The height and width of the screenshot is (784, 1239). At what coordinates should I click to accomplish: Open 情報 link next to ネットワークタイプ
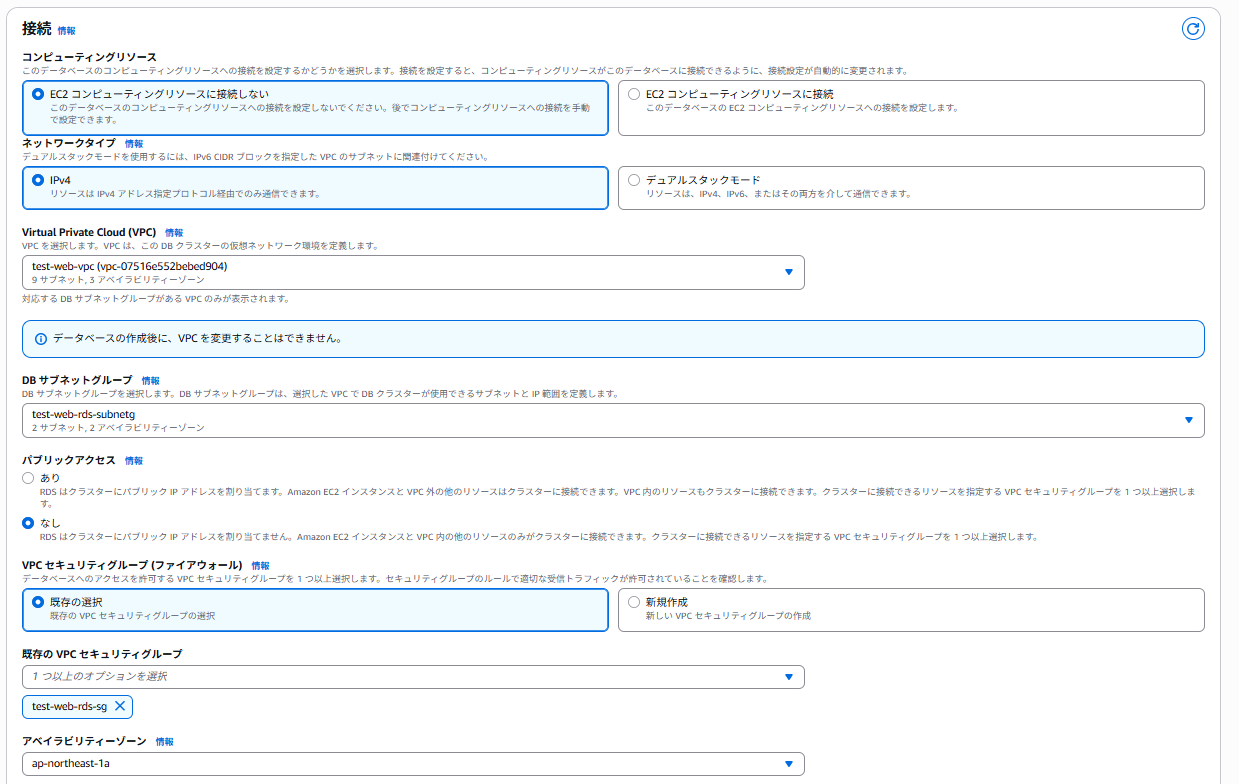point(134,144)
